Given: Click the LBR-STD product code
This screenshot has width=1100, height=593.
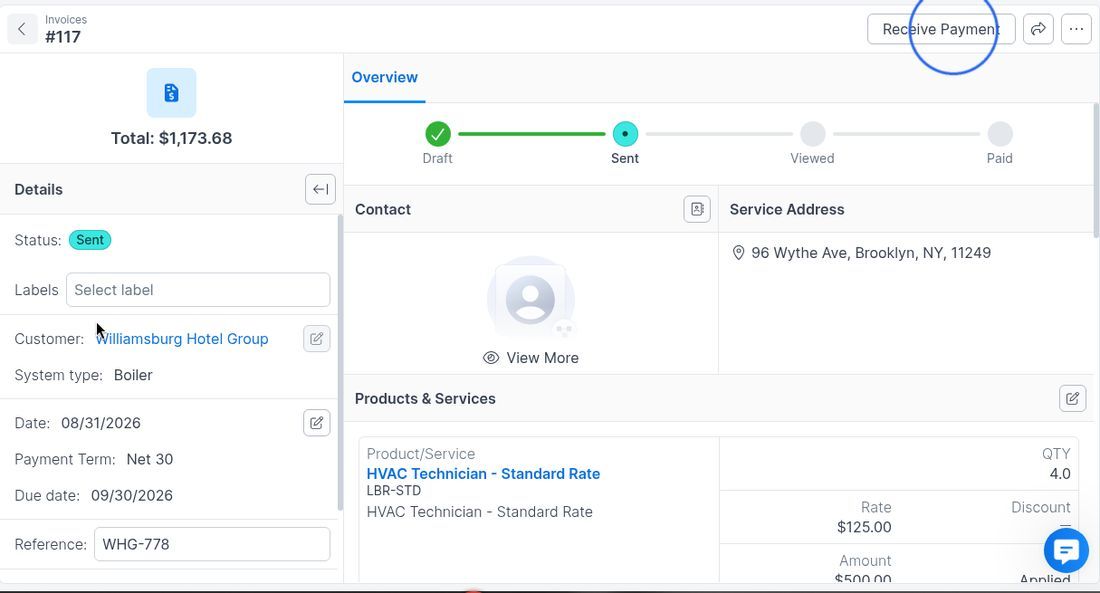Looking at the screenshot, I should click(394, 491).
